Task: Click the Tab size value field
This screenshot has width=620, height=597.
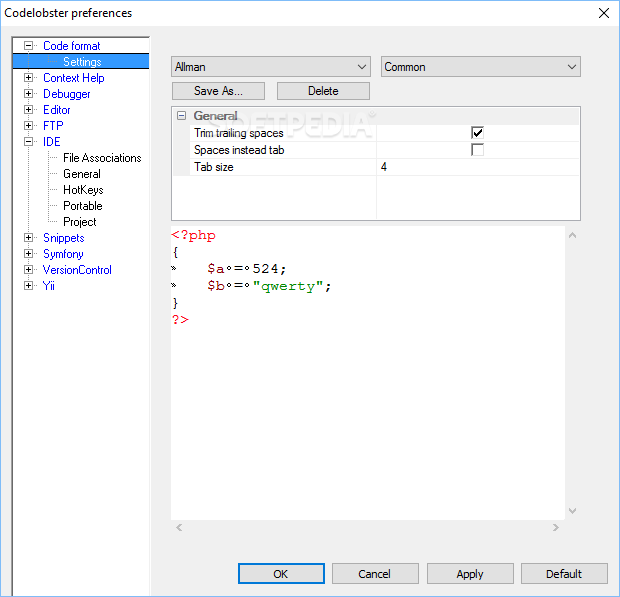Action: [x=478, y=167]
